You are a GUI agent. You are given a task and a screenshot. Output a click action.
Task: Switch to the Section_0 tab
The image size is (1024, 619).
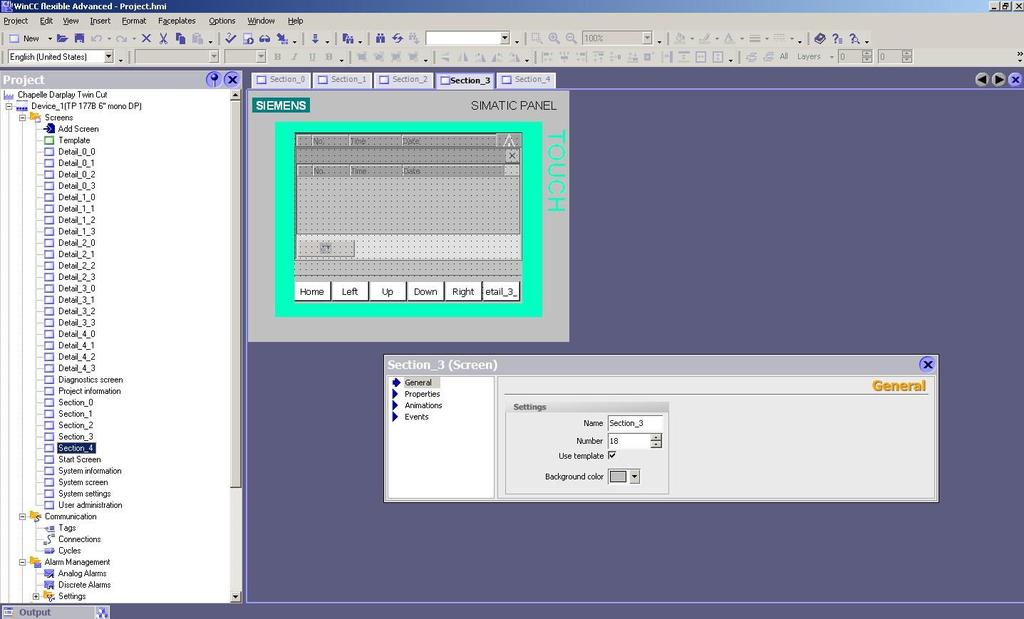281,80
